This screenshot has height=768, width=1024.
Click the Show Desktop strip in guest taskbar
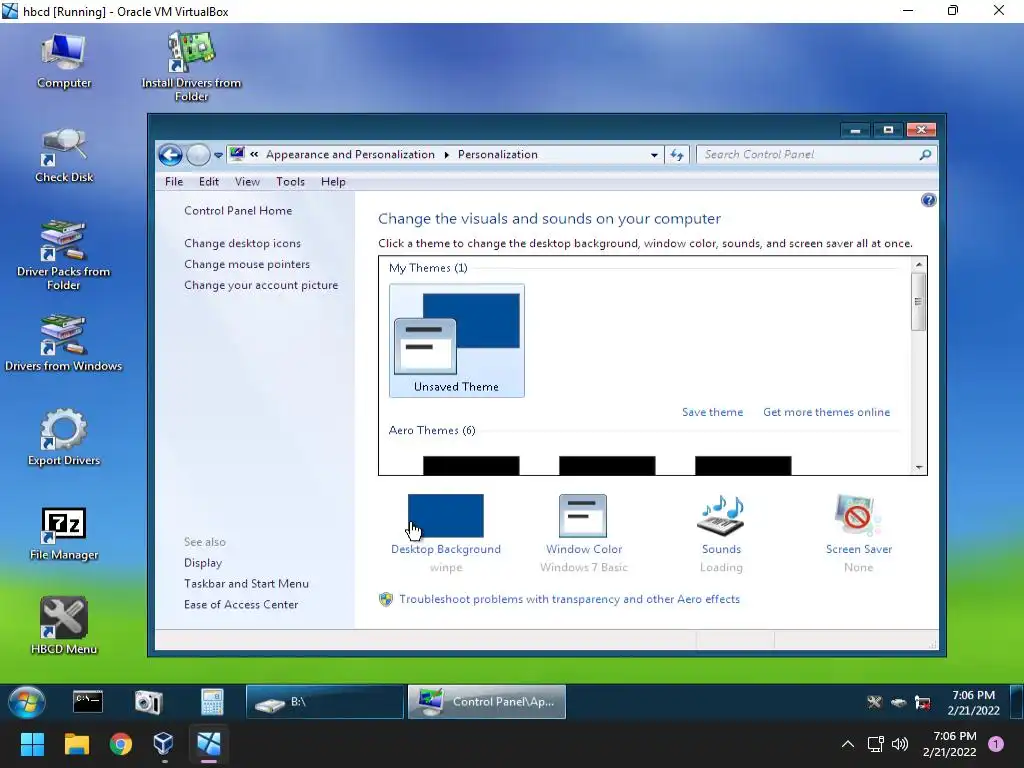(x=1016, y=702)
